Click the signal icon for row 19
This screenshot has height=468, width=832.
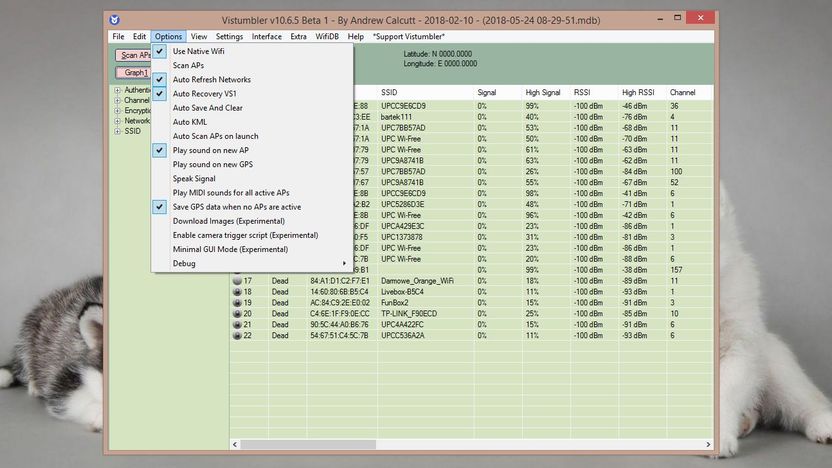237,303
